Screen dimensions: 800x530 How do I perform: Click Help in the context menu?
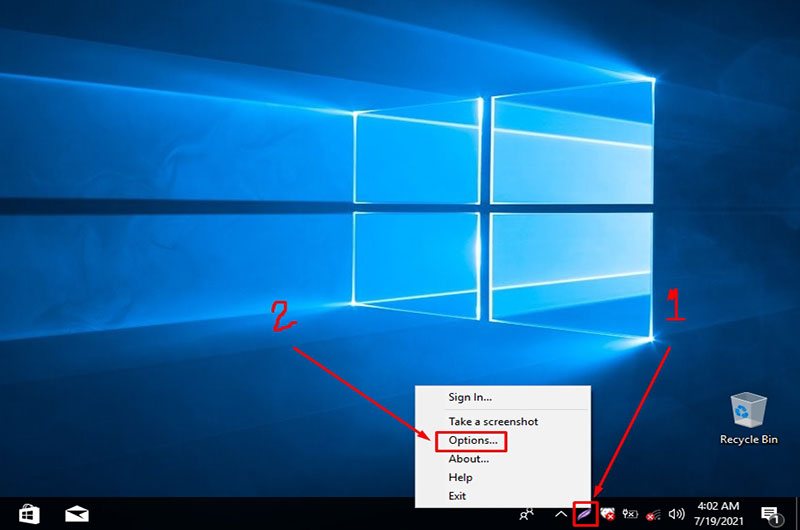pos(503,477)
